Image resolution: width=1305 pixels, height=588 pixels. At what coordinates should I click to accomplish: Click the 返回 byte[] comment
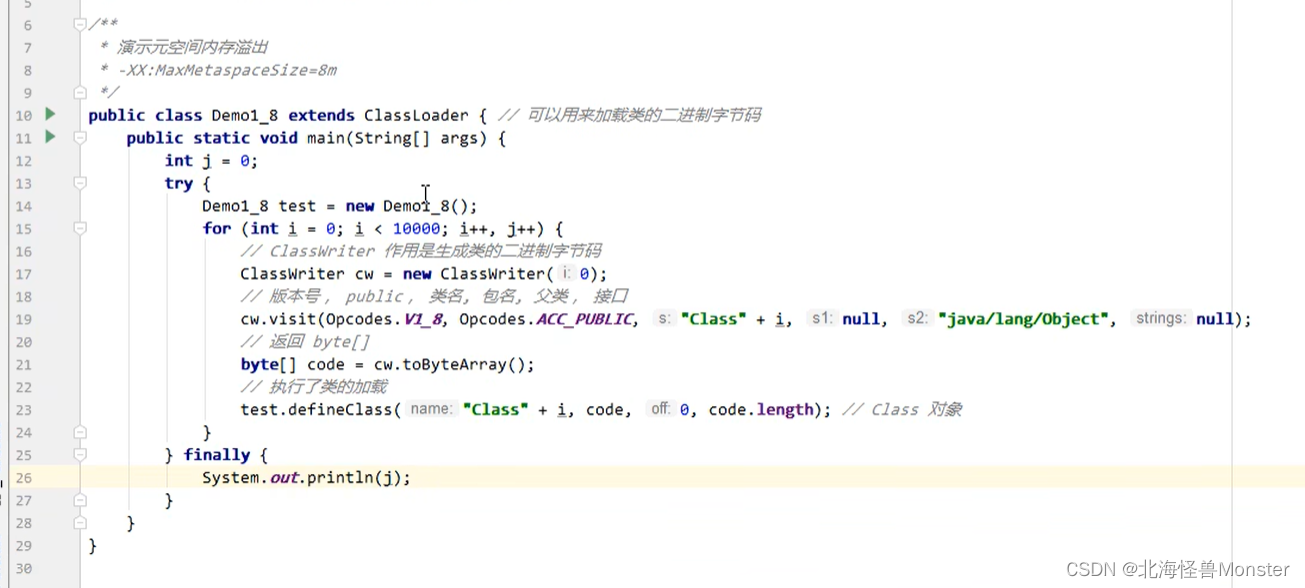coord(305,342)
